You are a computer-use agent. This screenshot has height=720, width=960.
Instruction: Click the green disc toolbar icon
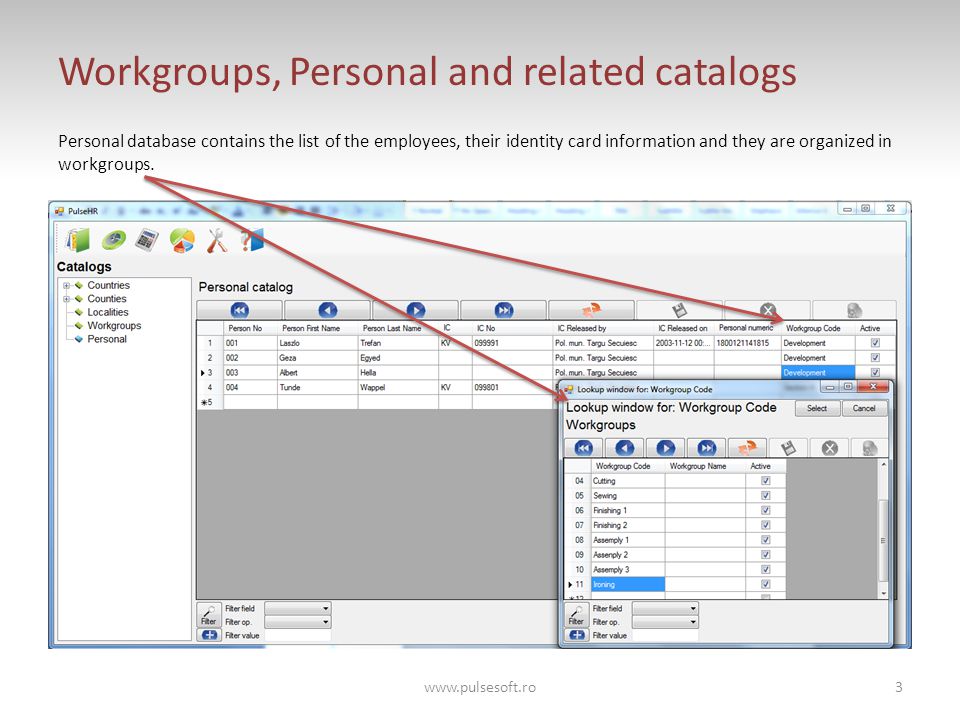coord(114,240)
